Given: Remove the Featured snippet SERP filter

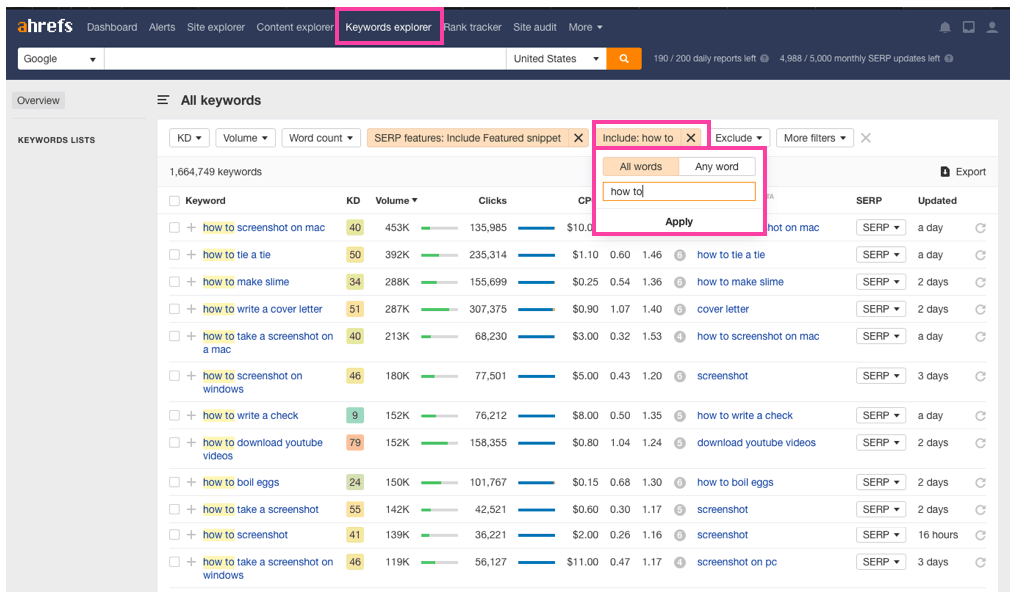Looking at the screenshot, I should 578,138.
